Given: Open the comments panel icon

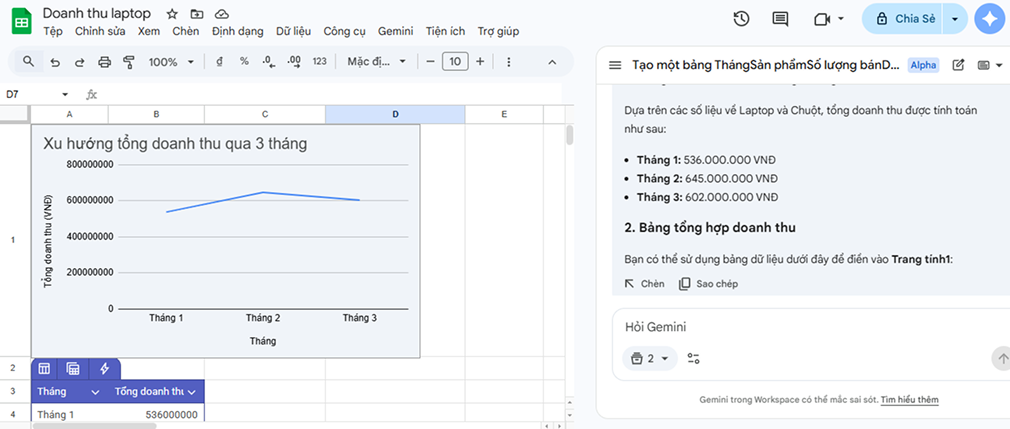Looking at the screenshot, I should tap(780, 19).
